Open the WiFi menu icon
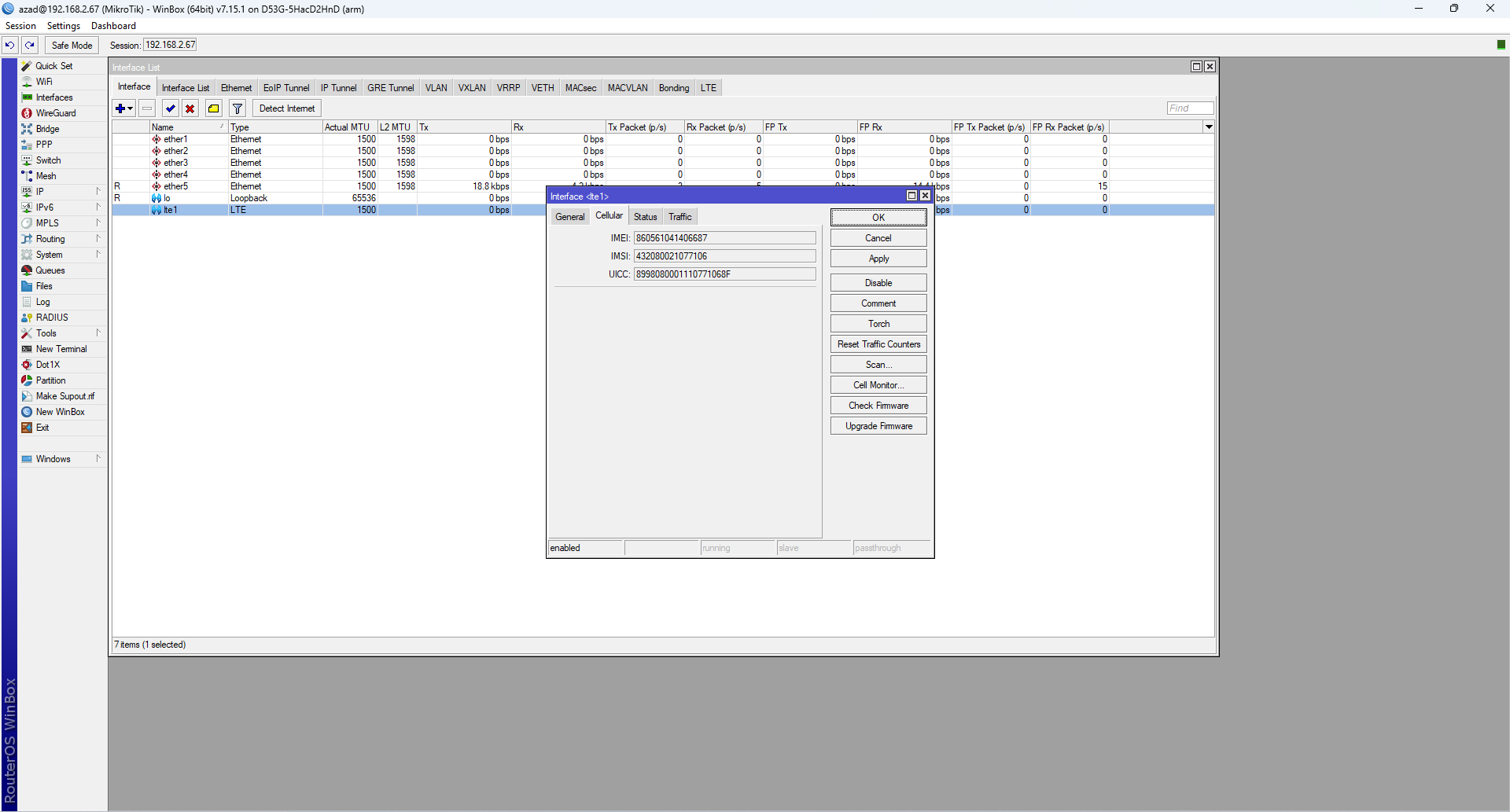This screenshot has height=812, width=1510. pos(27,82)
